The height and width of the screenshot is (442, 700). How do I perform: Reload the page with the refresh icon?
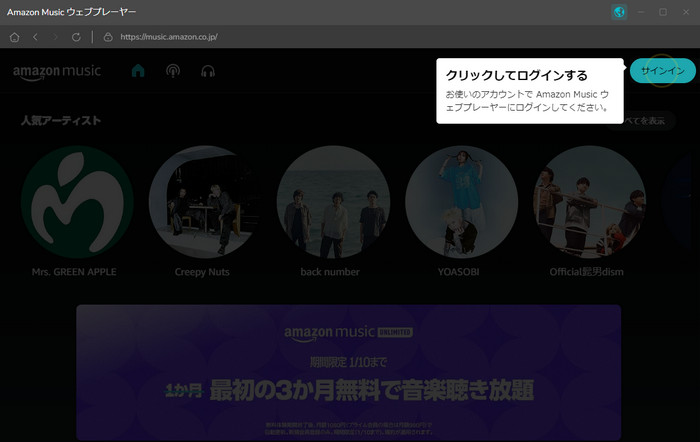click(76, 37)
